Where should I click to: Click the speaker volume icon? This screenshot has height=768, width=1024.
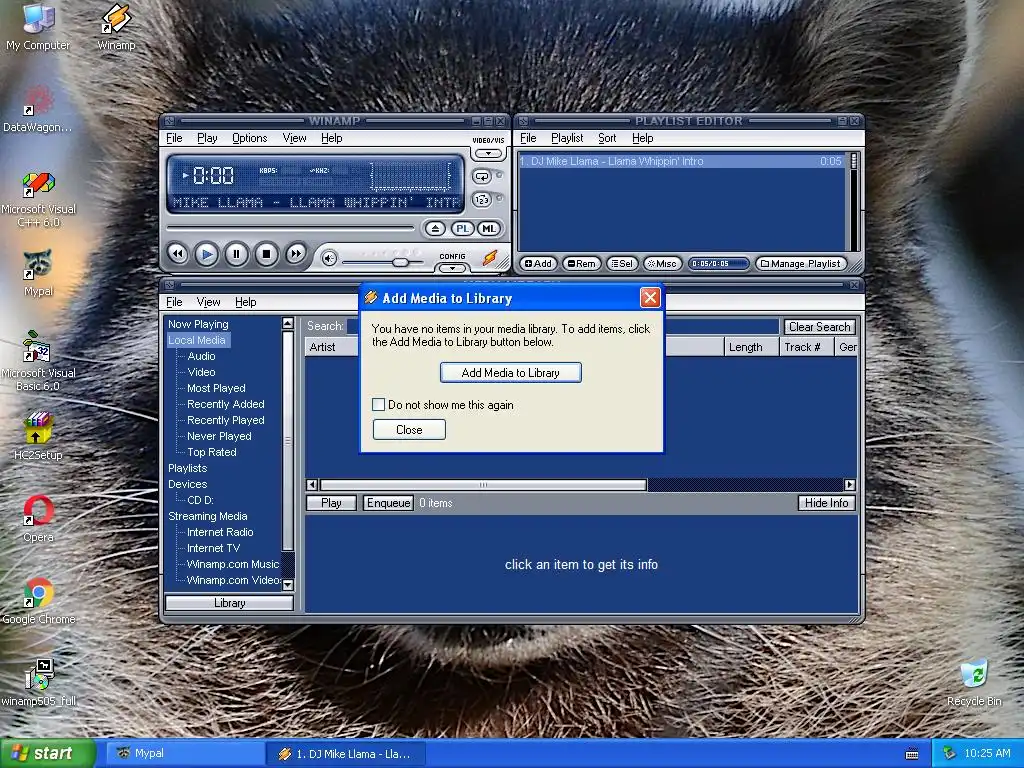point(329,259)
